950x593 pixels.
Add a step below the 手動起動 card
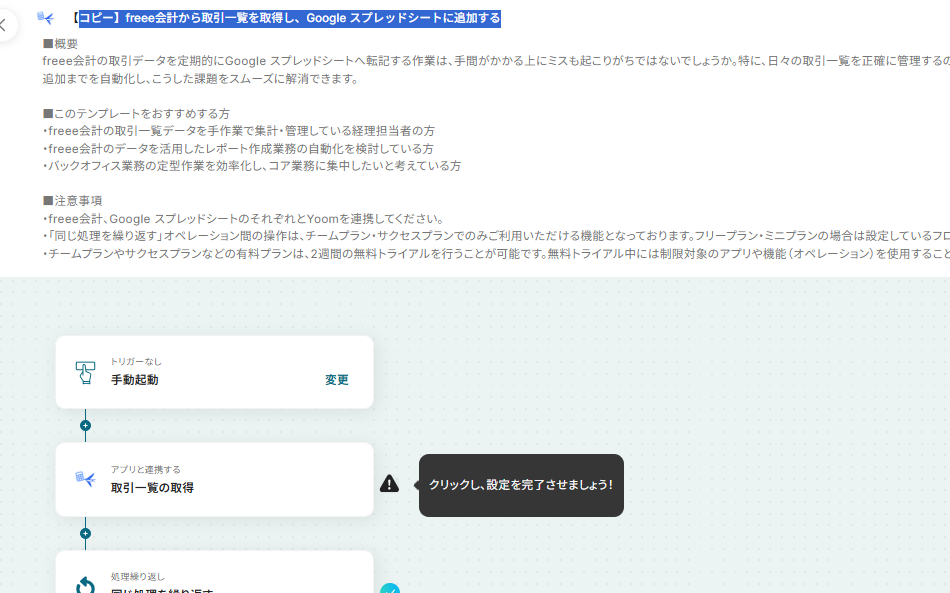pos(85,426)
